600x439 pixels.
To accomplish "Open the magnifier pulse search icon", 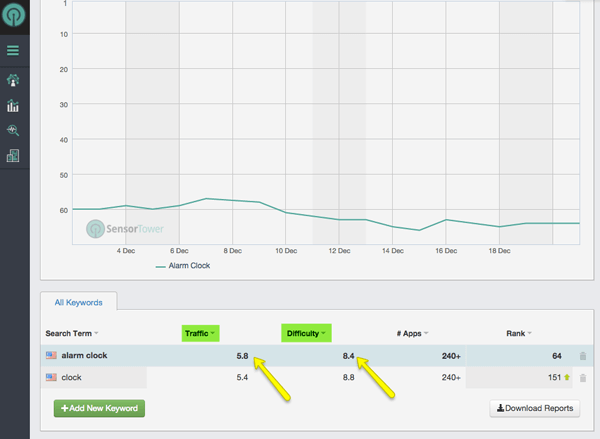I will click(13, 131).
